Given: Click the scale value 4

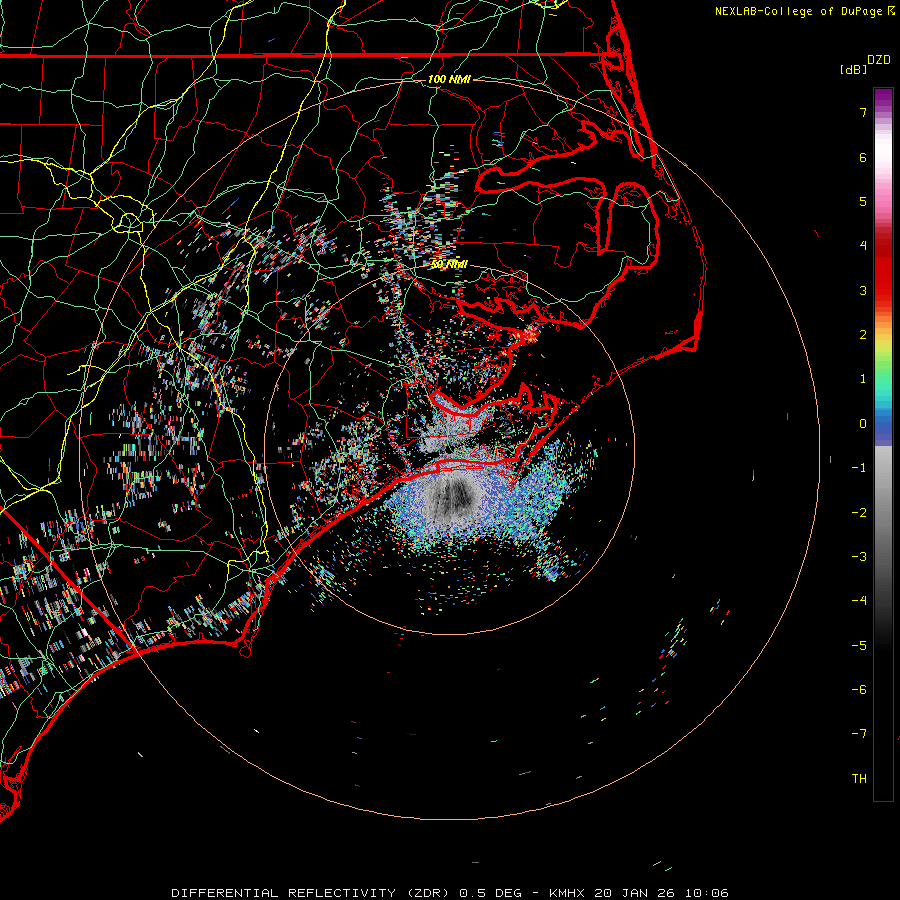Looking at the screenshot, I should [x=863, y=246].
